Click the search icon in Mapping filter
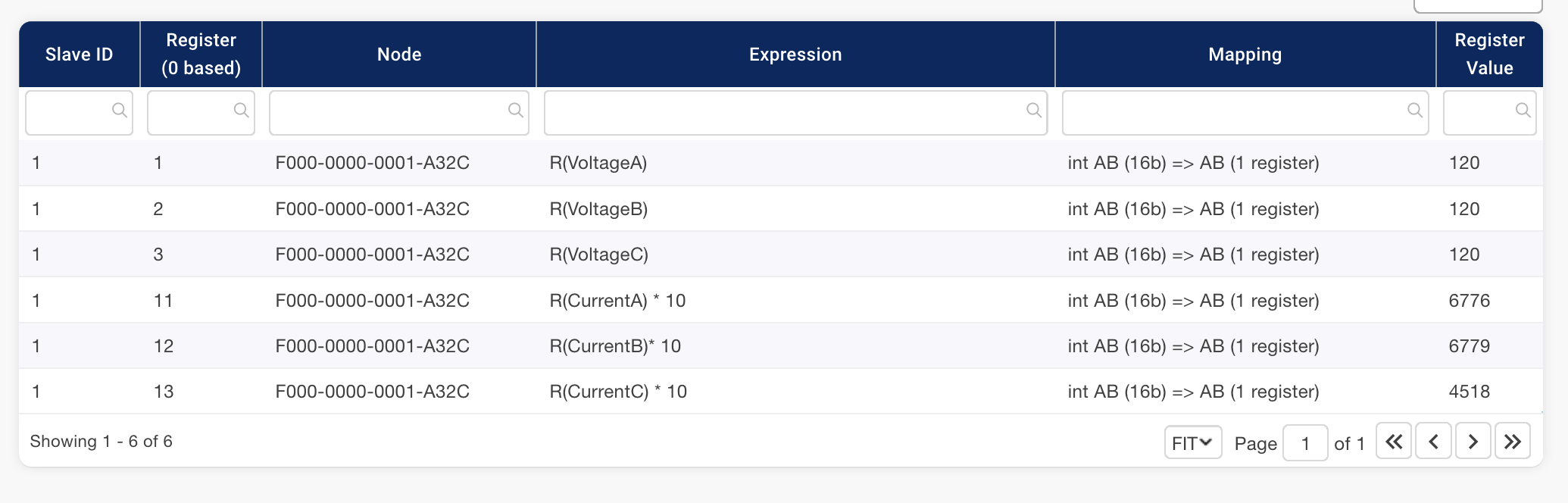 (1414, 110)
